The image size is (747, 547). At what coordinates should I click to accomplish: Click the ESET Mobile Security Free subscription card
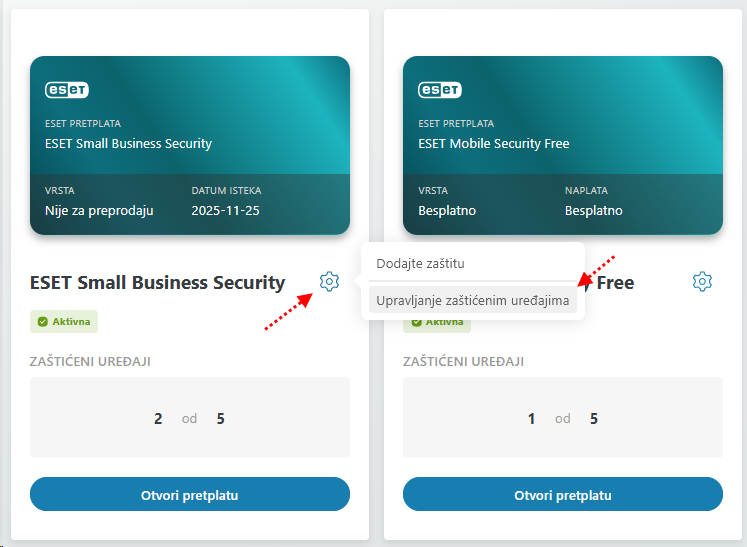tap(562, 145)
